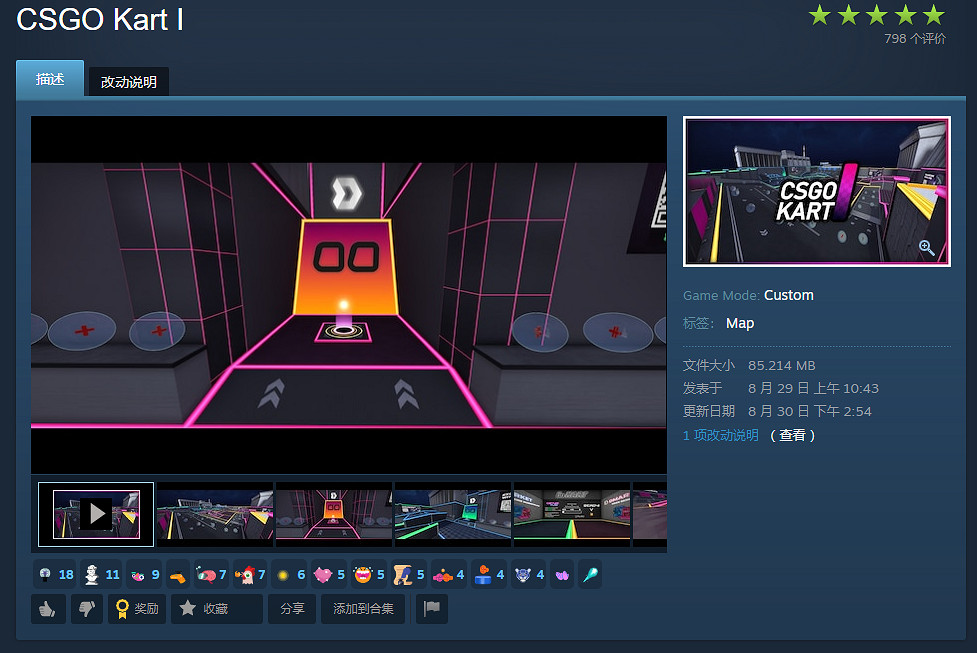
Task: Select the 描述 description tab
Action: click(50, 80)
